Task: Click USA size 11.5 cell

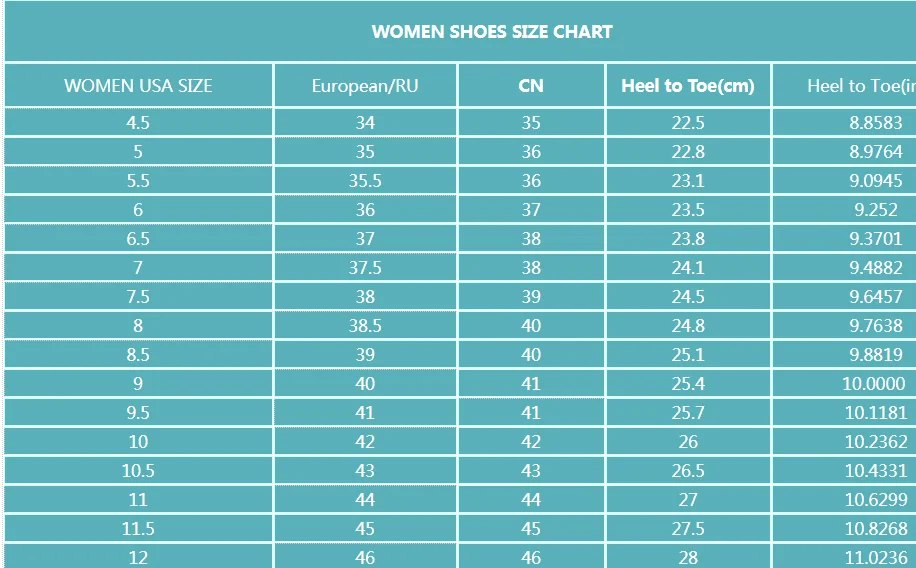Action: point(138,529)
